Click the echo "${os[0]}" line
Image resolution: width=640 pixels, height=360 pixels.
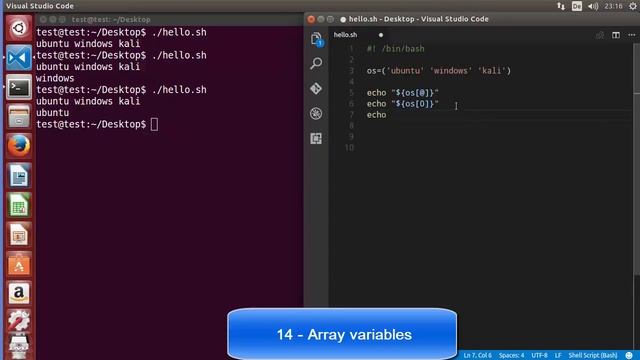(402, 104)
